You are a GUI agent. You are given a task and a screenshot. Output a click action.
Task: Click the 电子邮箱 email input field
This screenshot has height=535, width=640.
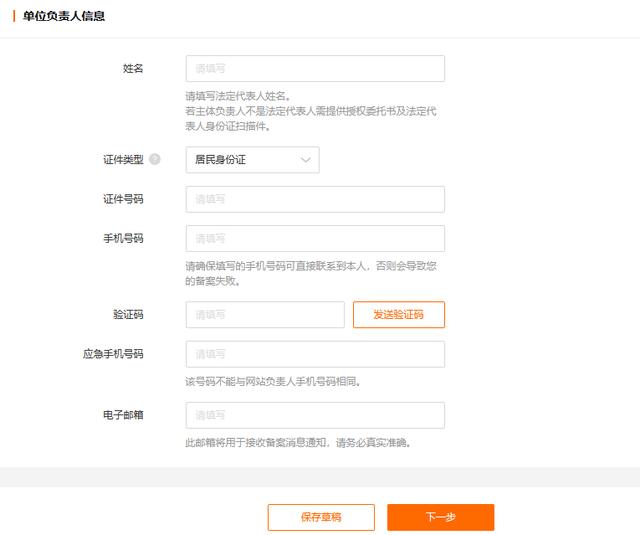[x=315, y=415]
